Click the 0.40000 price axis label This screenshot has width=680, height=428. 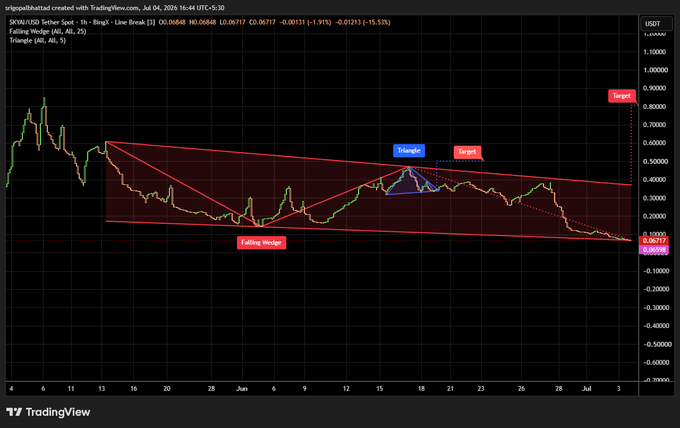pyautogui.click(x=655, y=180)
